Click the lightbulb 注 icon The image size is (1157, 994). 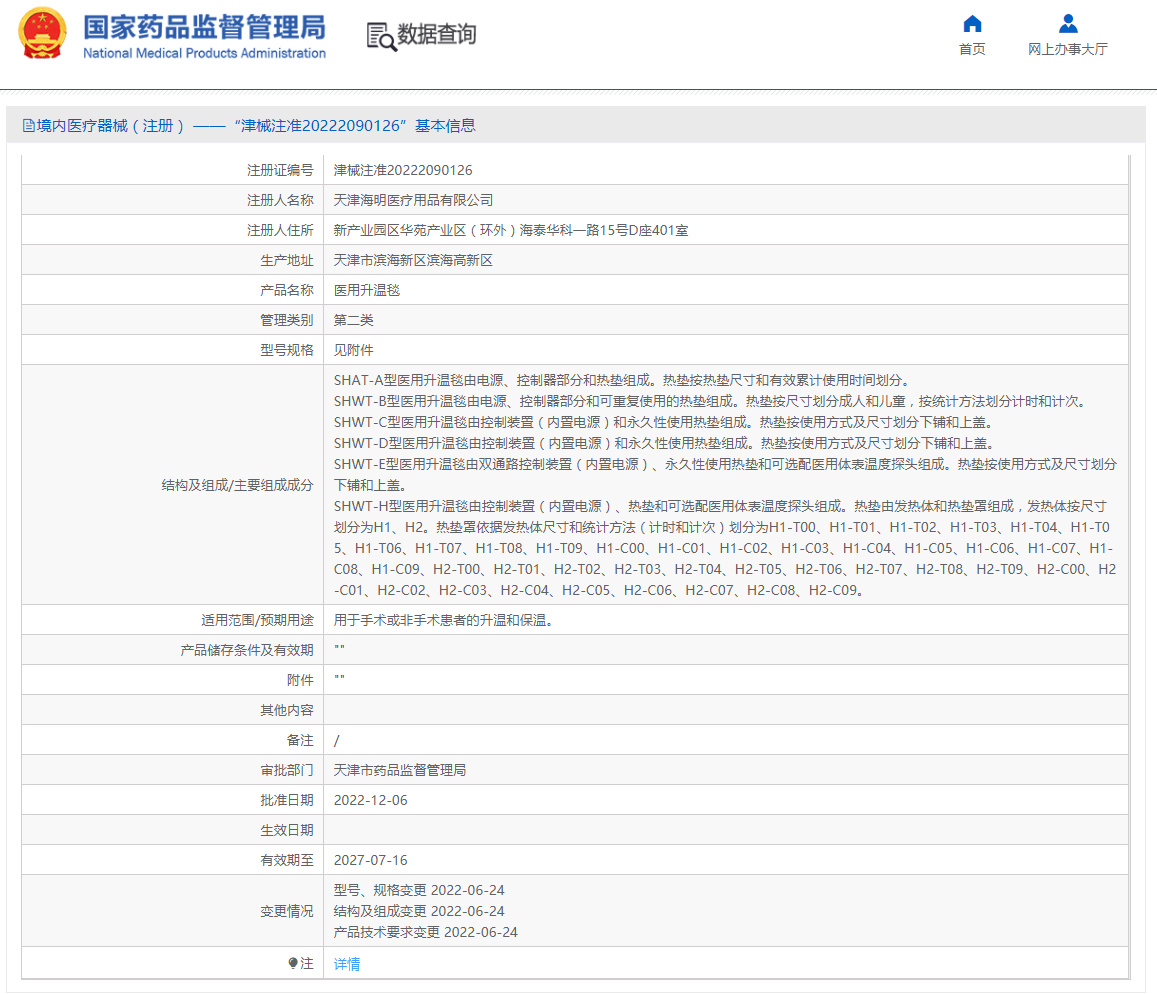tap(293, 963)
